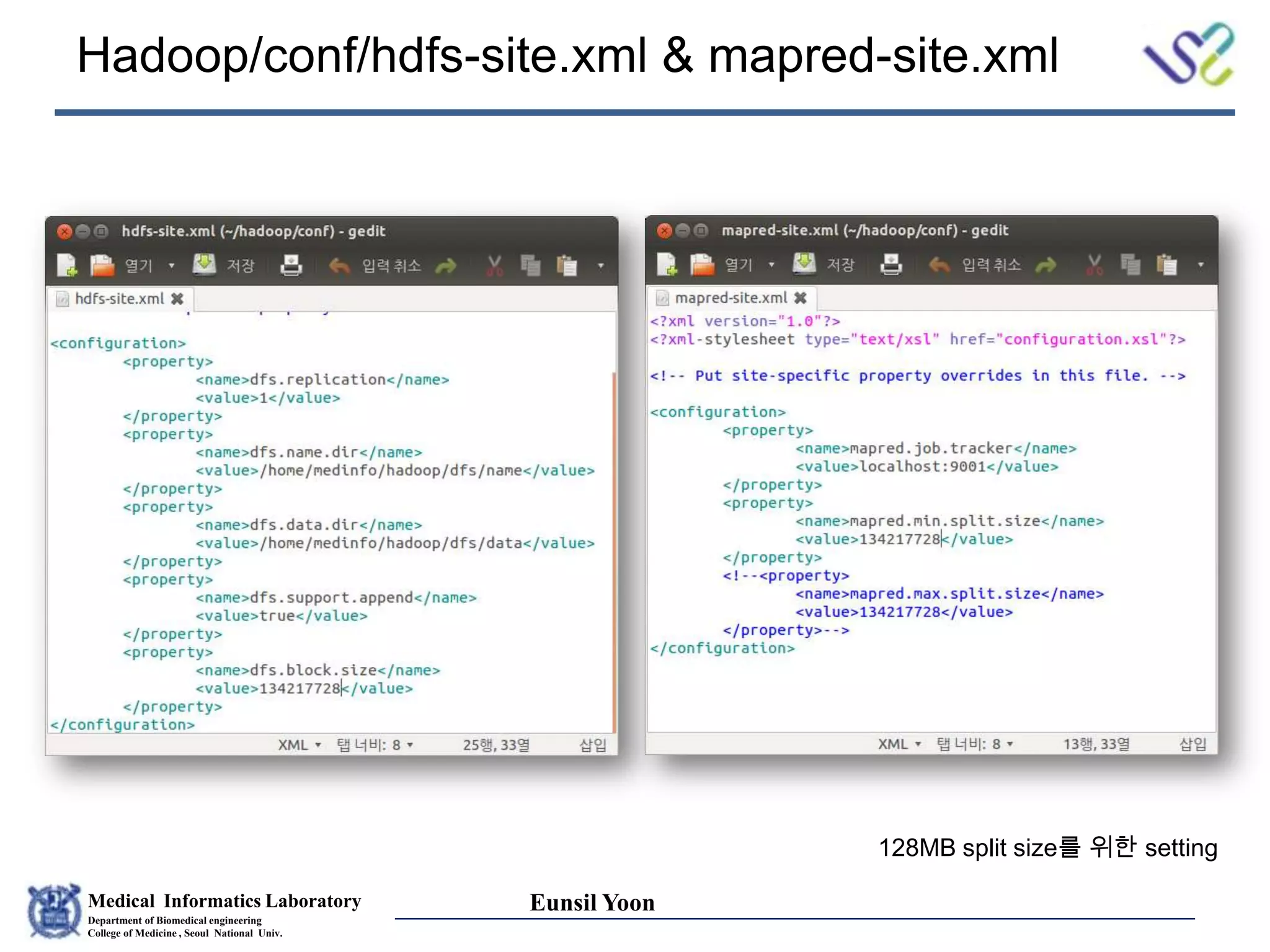
Task: Click the dfs.support.append name line
Action: tap(336, 597)
